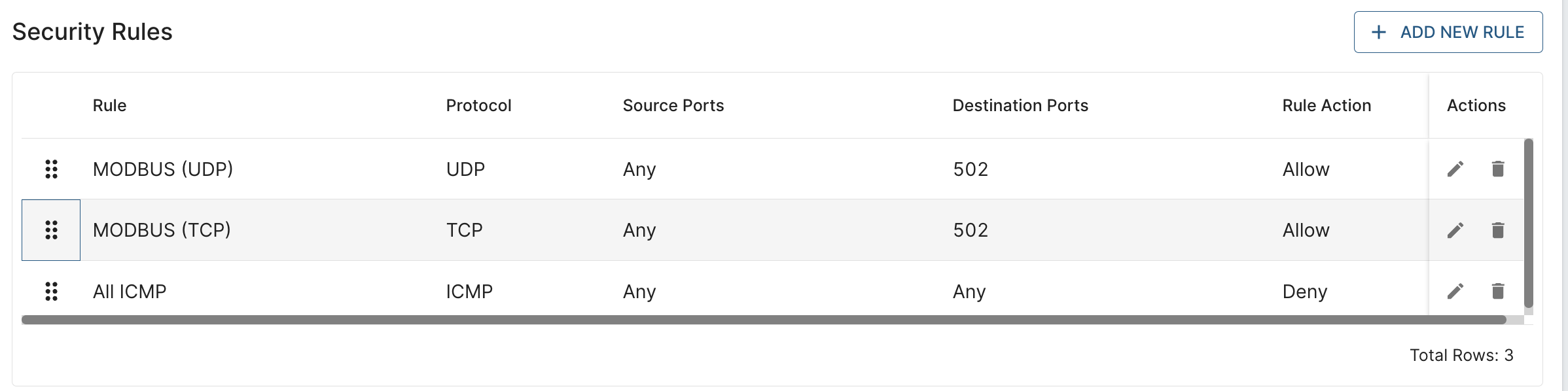The height and width of the screenshot is (391, 1568).
Task: Edit the MODBUS (TCP) rule
Action: (x=1455, y=230)
